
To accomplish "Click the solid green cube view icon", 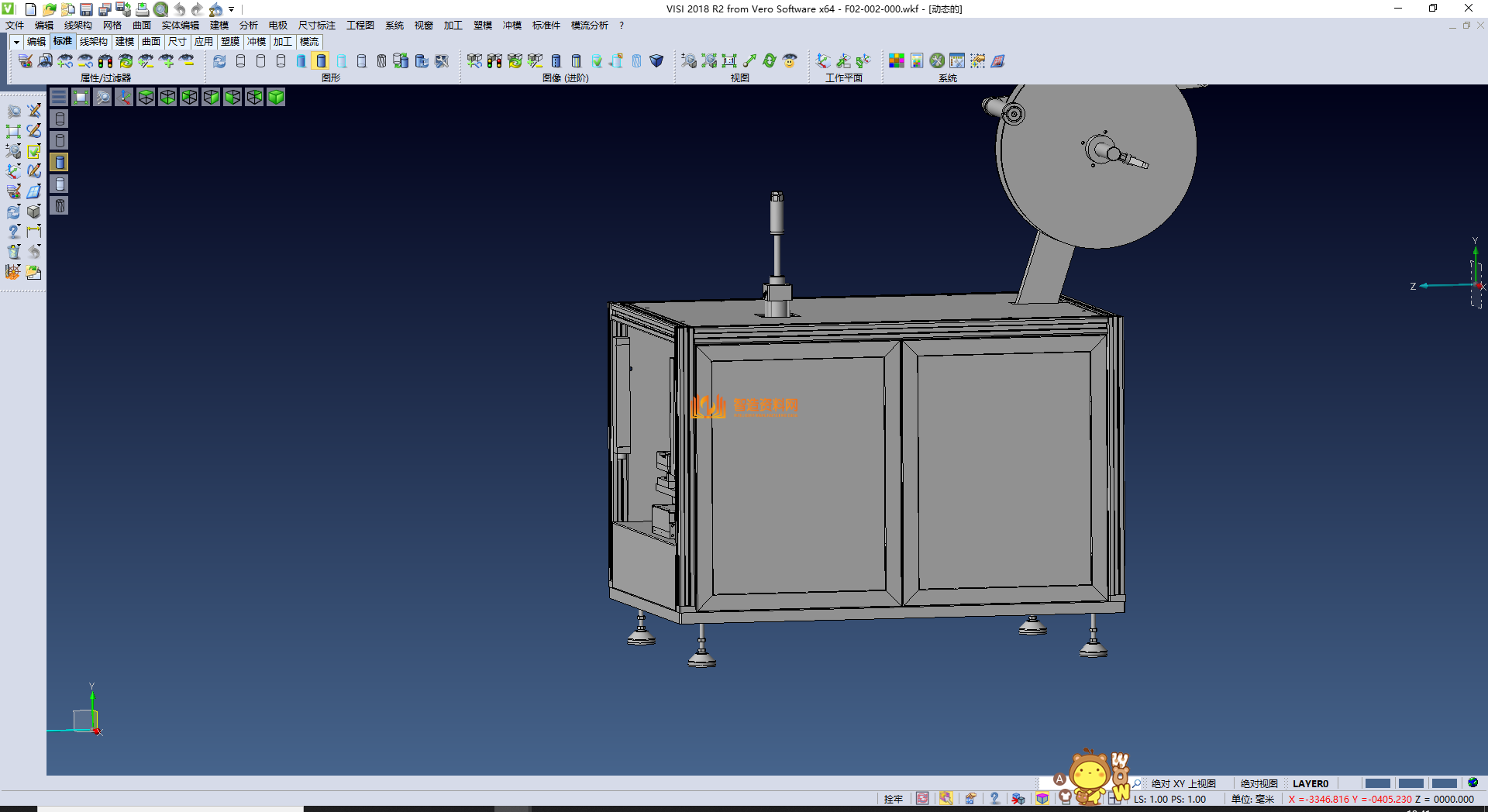I will [276, 97].
